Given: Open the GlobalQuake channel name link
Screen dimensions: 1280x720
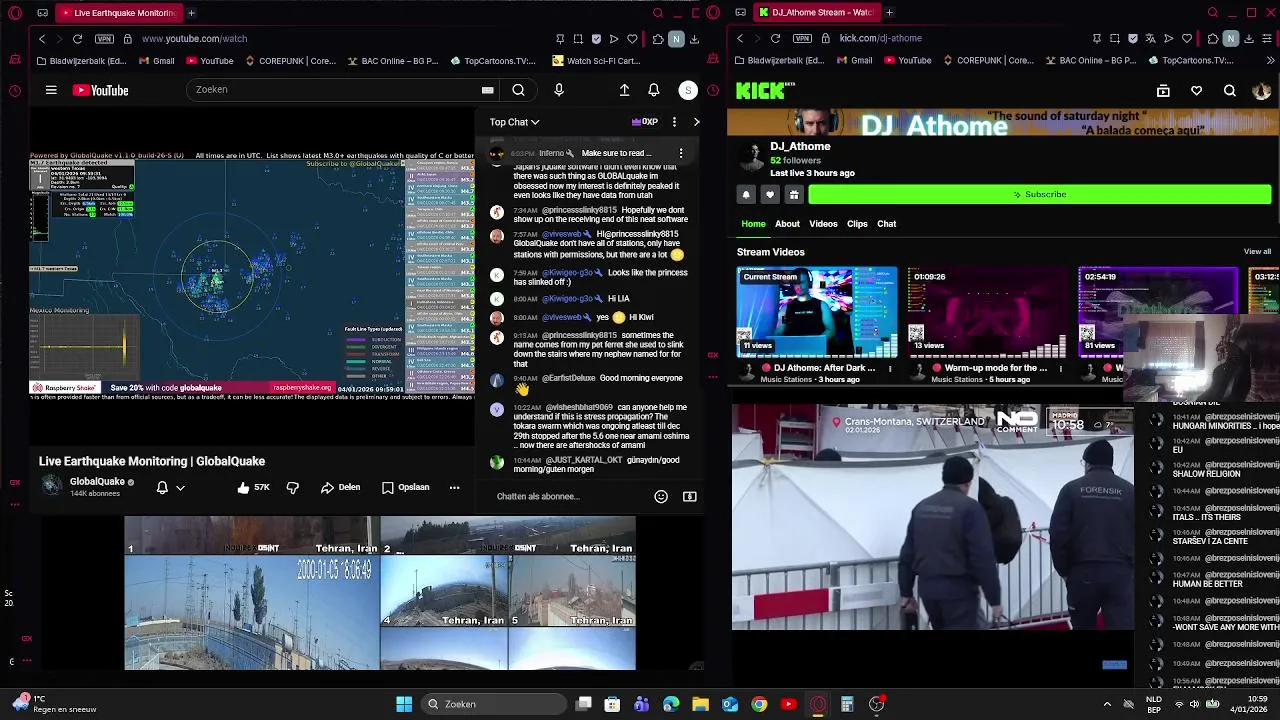Looking at the screenshot, I should point(97,481).
